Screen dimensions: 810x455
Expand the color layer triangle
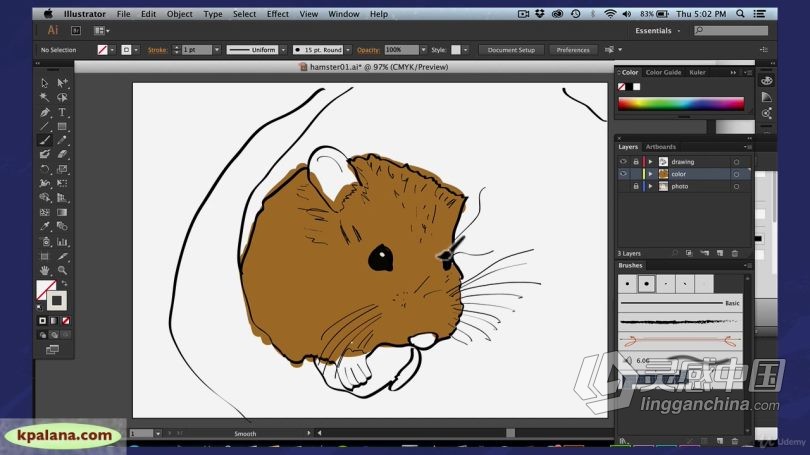coord(650,174)
